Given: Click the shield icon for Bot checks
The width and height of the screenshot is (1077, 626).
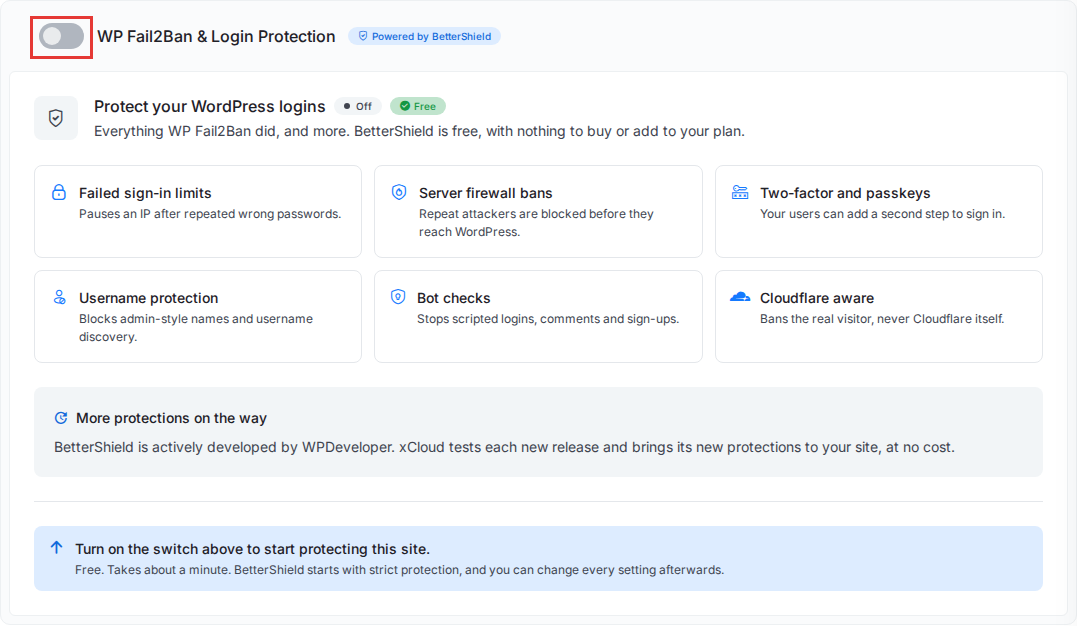Looking at the screenshot, I should pyautogui.click(x=398, y=297).
